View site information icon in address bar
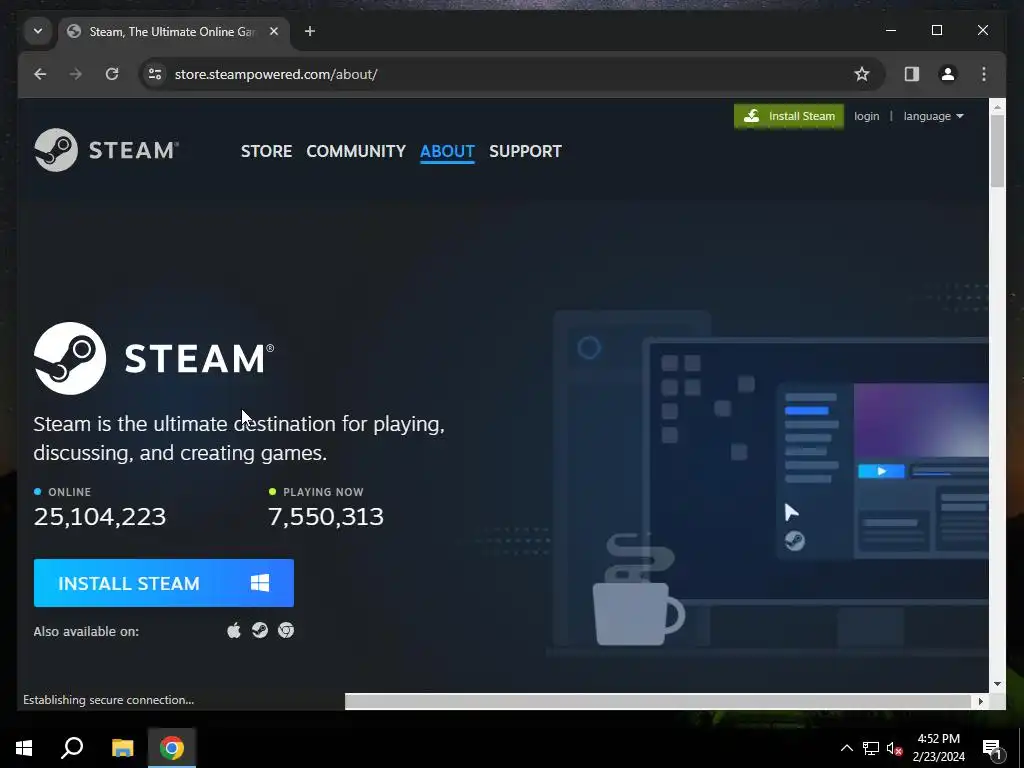The image size is (1024, 768). (x=155, y=74)
